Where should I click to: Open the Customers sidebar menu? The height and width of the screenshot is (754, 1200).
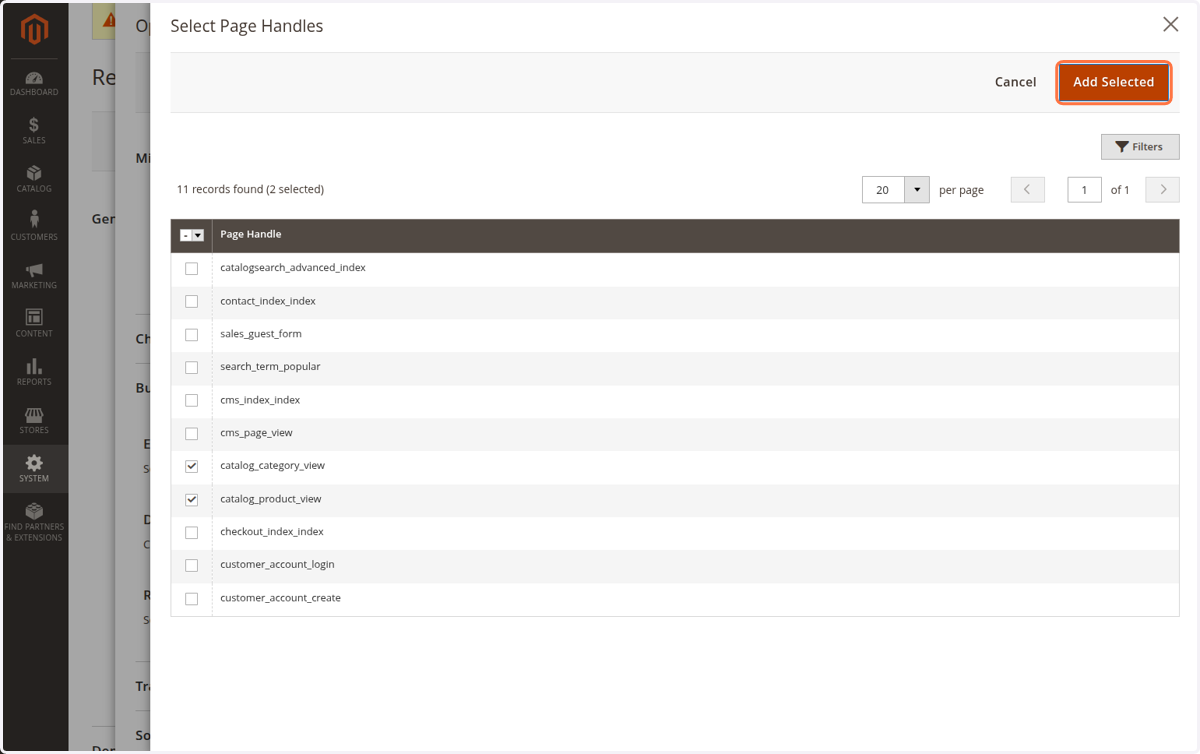tap(34, 227)
